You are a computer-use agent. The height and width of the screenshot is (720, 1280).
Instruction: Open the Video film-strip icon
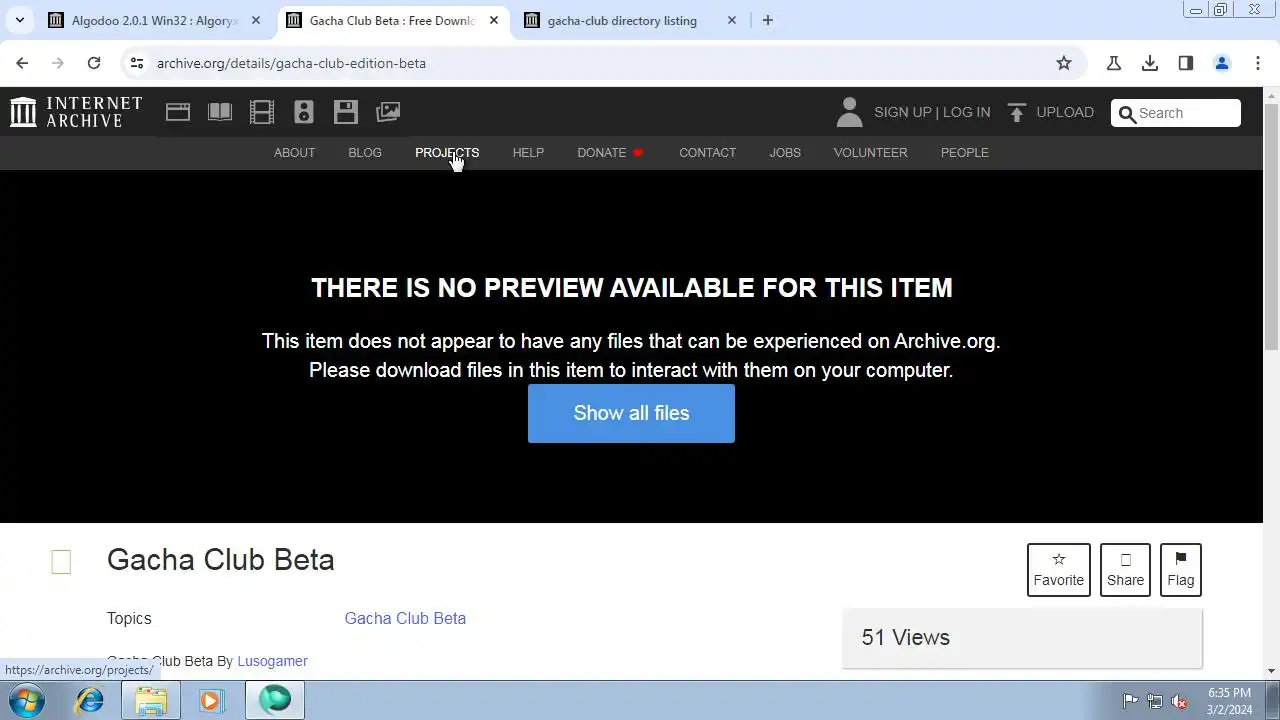[x=262, y=112]
